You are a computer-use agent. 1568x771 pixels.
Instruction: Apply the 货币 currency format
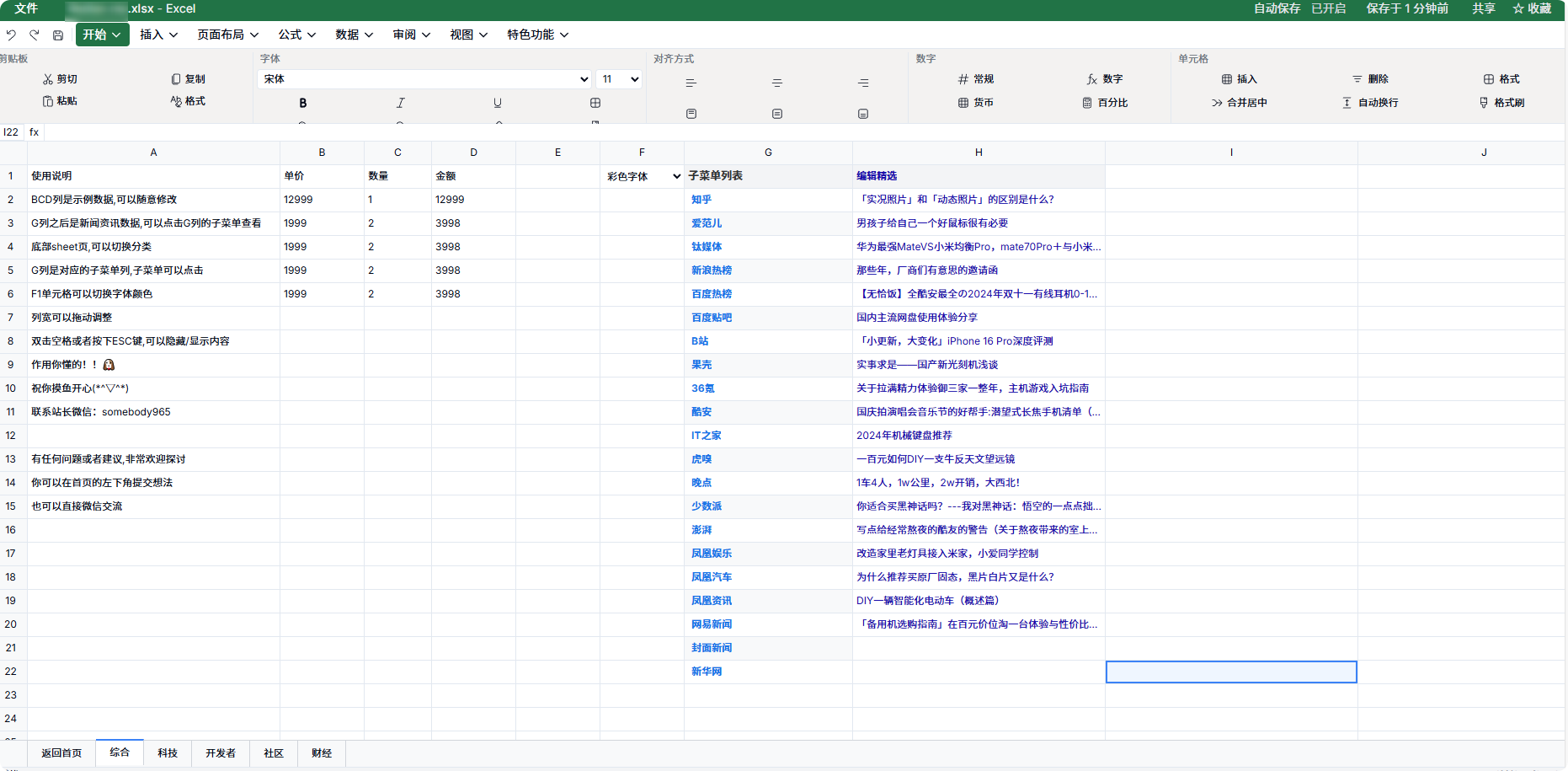(975, 103)
